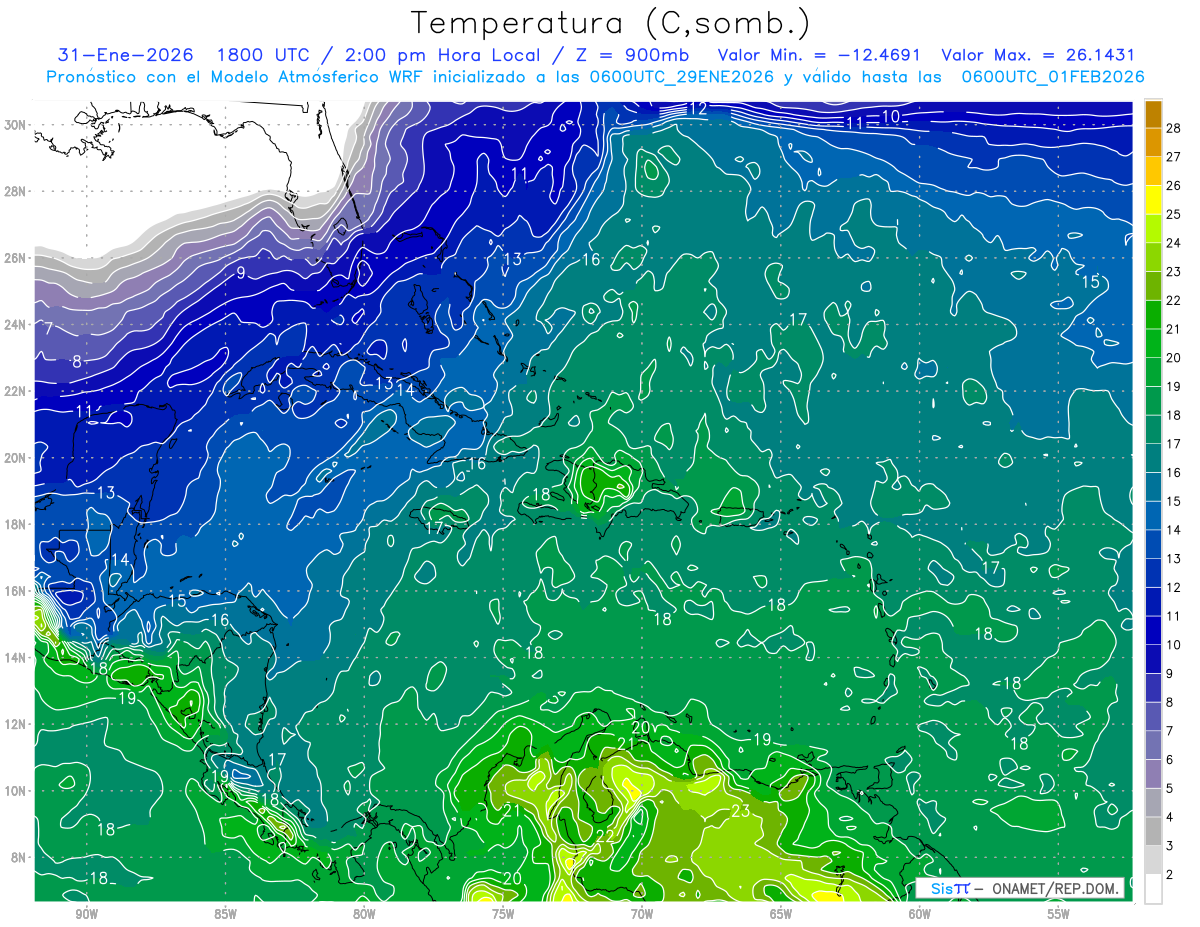The image size is (1200, 927).
Task: Click the contour label "7" near 24N
Action: 48,328
